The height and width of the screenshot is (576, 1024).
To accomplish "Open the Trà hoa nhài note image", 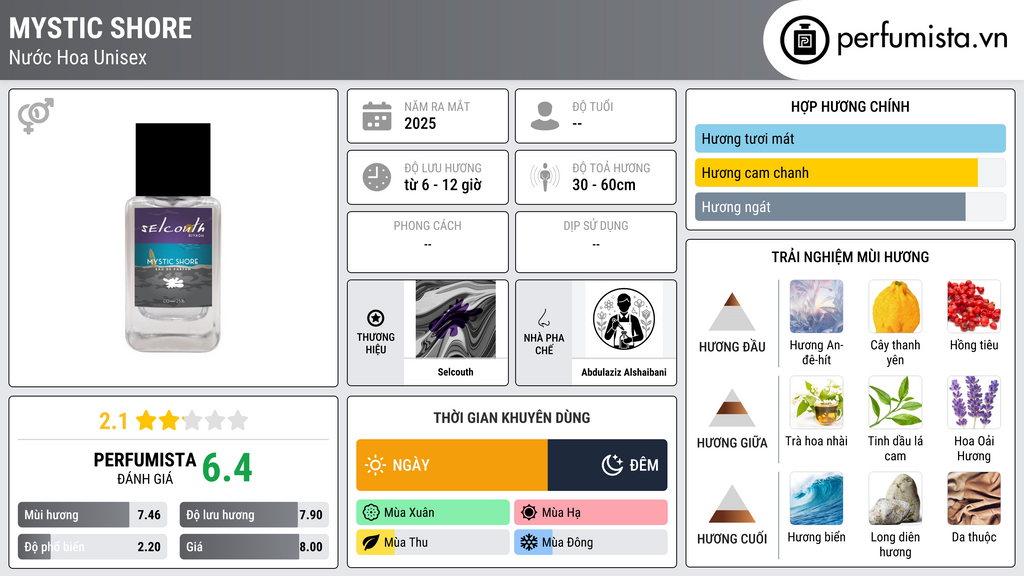I will pos(816,403).
